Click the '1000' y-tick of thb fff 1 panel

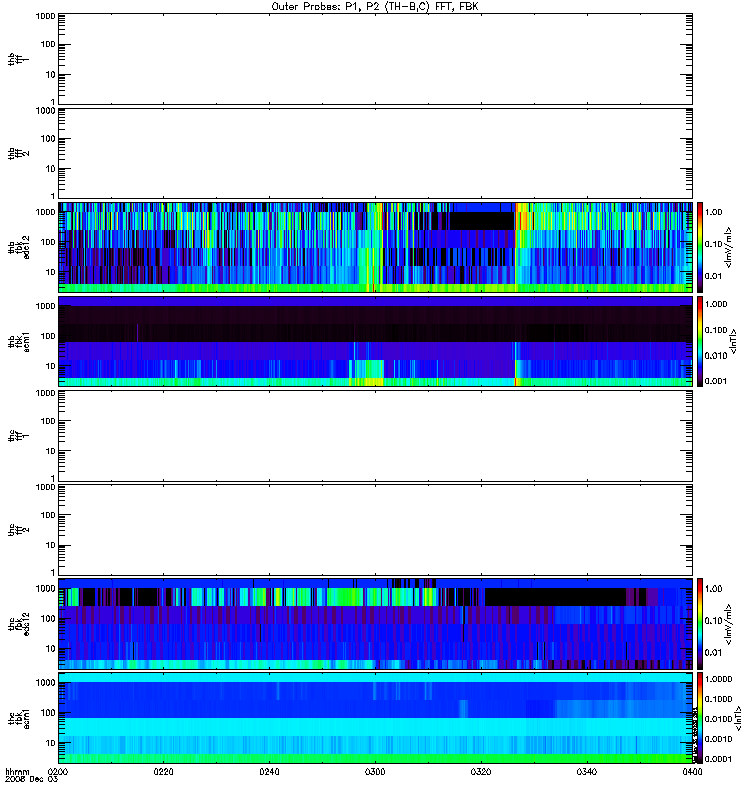(45, 16)
